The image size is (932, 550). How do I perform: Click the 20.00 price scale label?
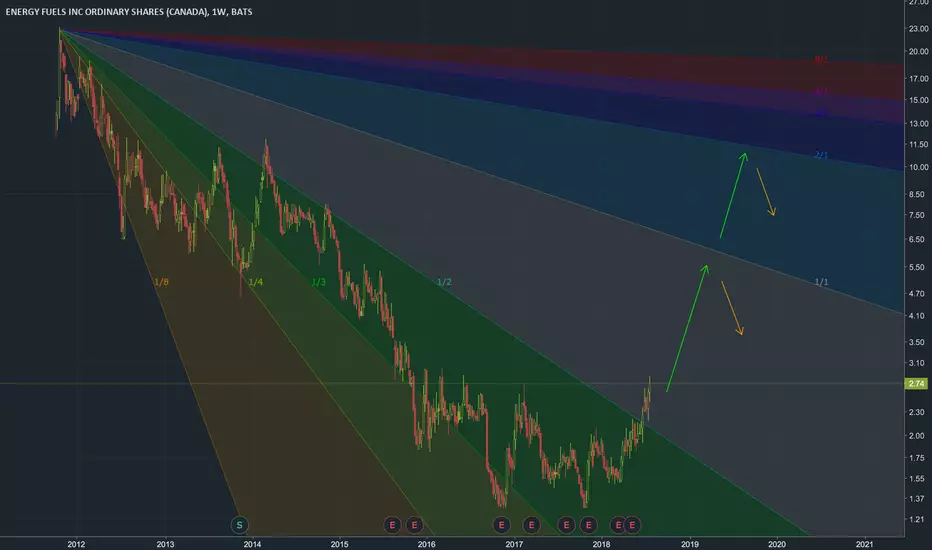(x=918, y=52)
